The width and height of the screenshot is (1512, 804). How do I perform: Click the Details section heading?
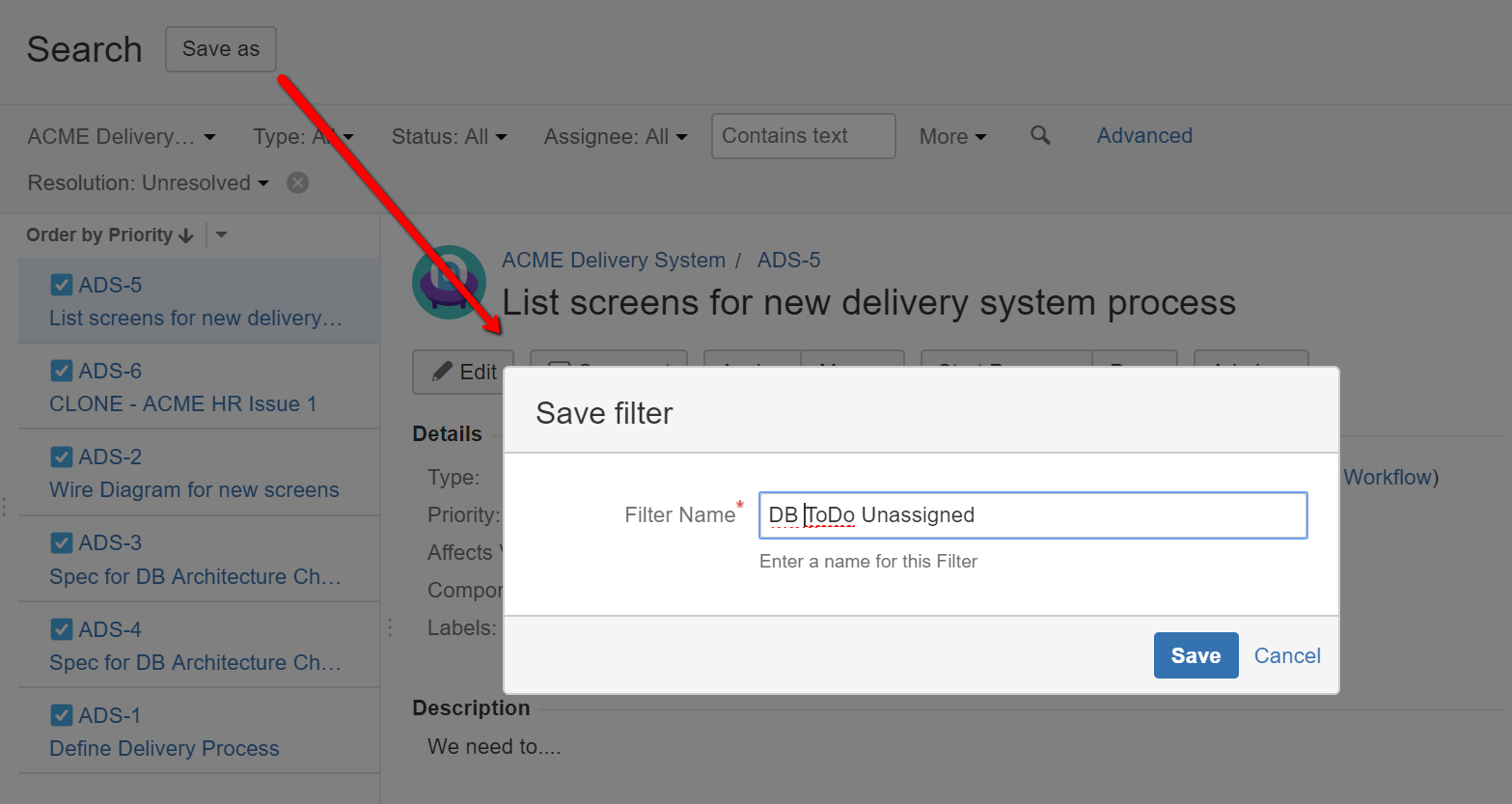[x=447, y=433]
